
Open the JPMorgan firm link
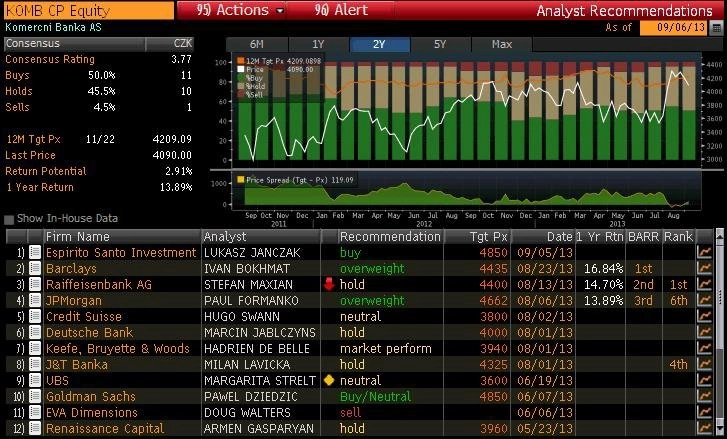coord(73,301)
